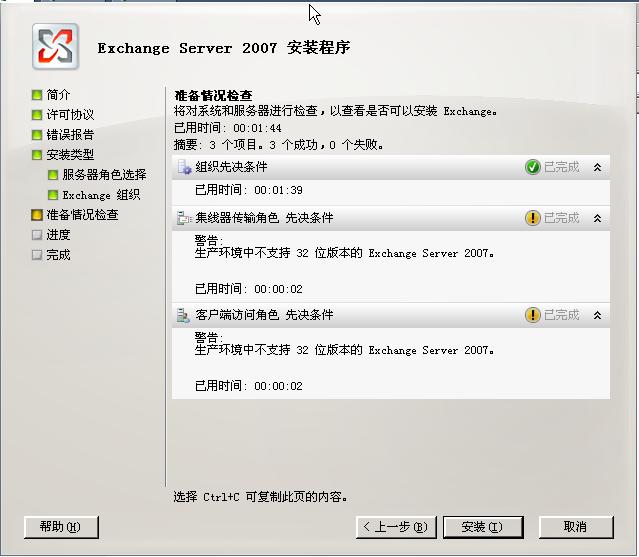Viewport: 639px width, 557px height.
Task: Click the 32 位 warning under 客户端访问角色
Action: click(x=344, y=350)
